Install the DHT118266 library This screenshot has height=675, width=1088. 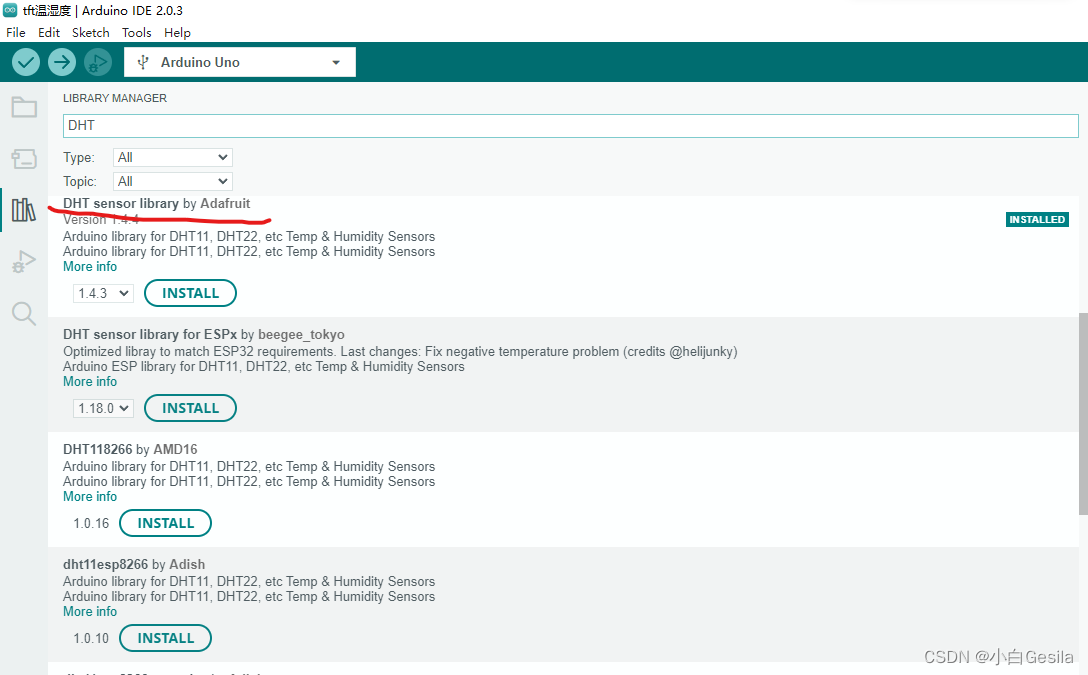(x=165, y=523)
